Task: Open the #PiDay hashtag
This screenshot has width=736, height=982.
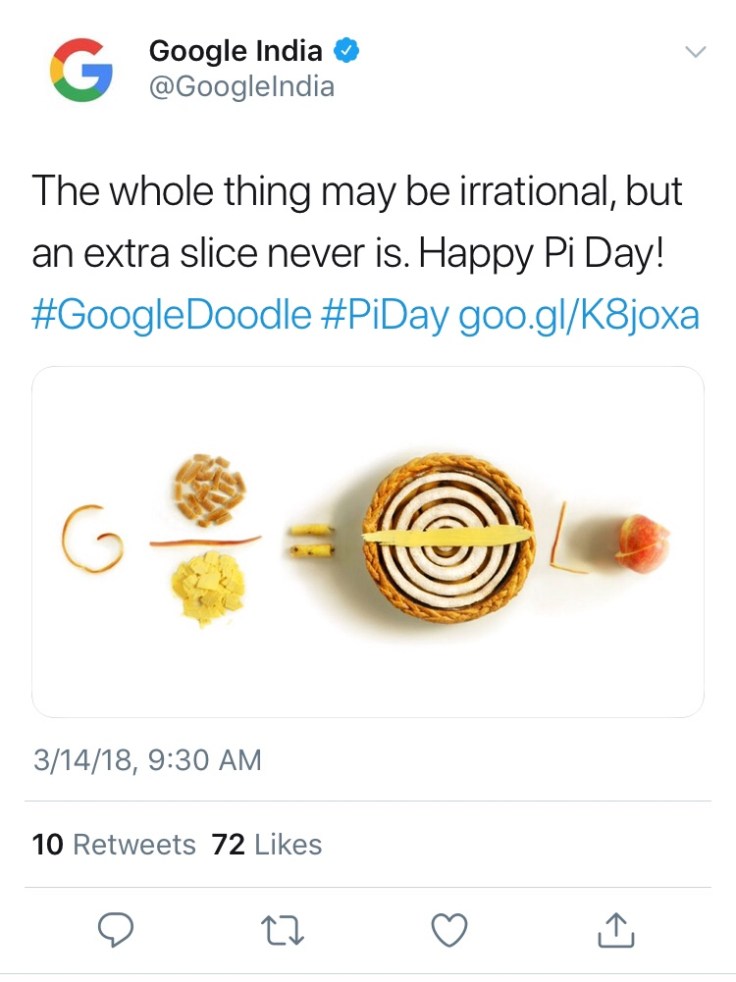Action: click(x=384, y=316)
